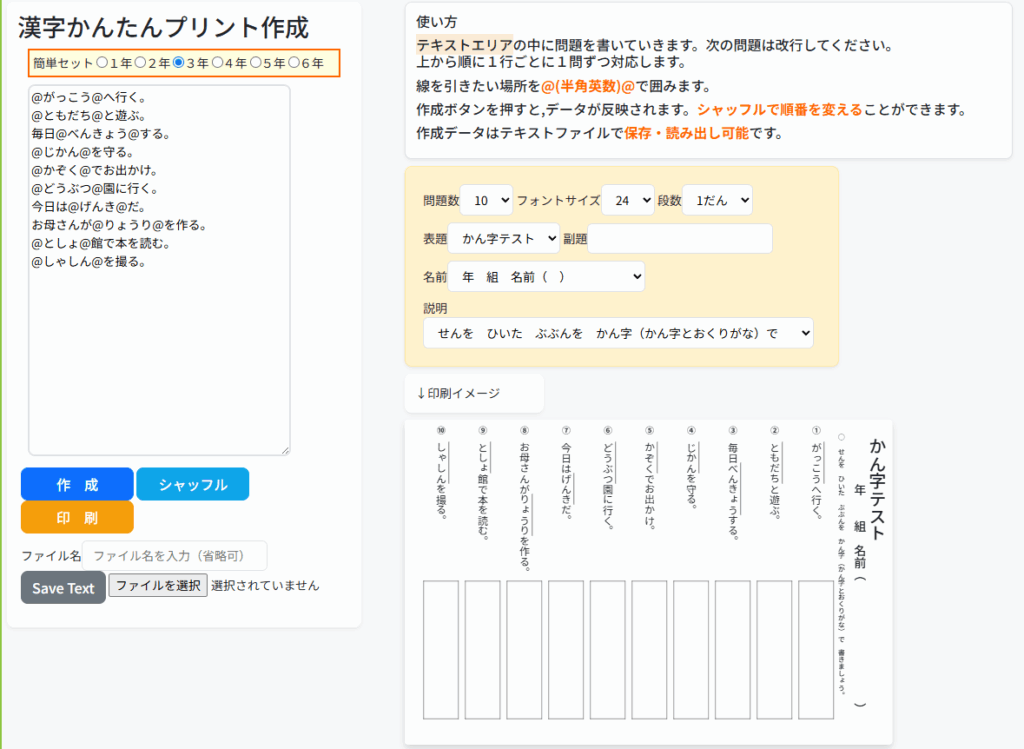Expand the 名前 format dropdown
Image resolution: width=1024 pixels, height=749 pixels.
pyautogui.click(x=546, y=276)
